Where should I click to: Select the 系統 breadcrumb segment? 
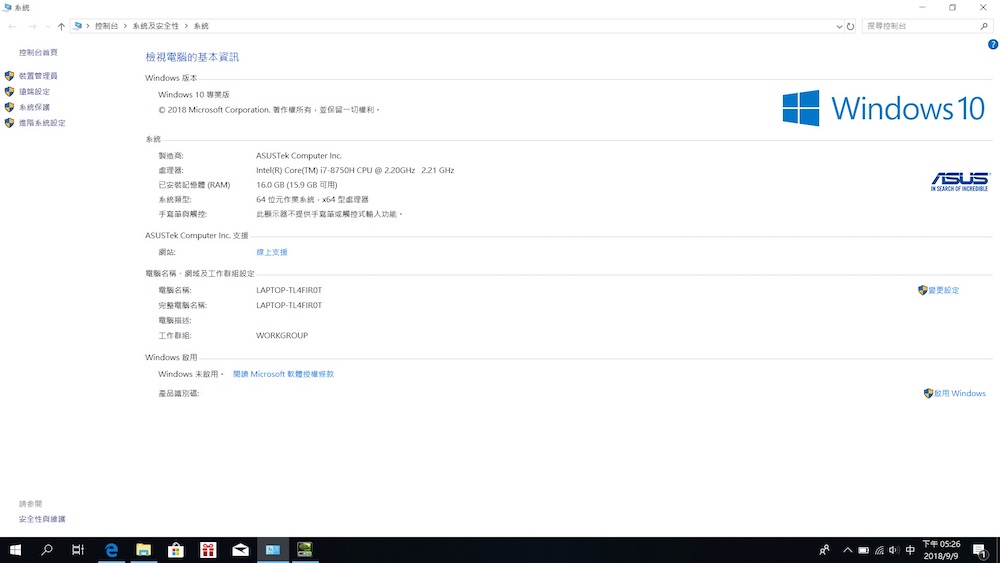pos(201,26)
